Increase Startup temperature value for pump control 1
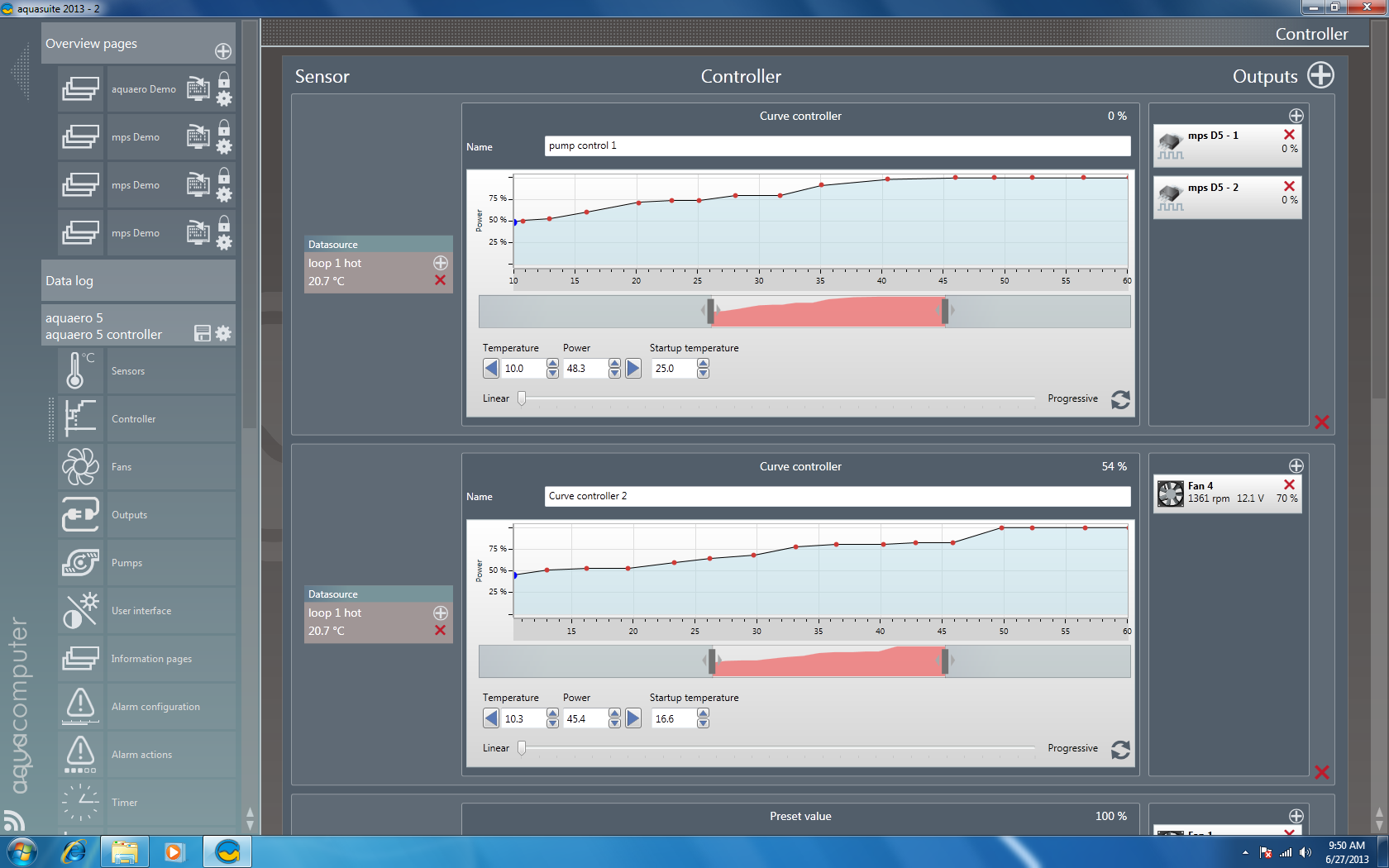Viewport: 1389px width, 868px height. [703, 364]
